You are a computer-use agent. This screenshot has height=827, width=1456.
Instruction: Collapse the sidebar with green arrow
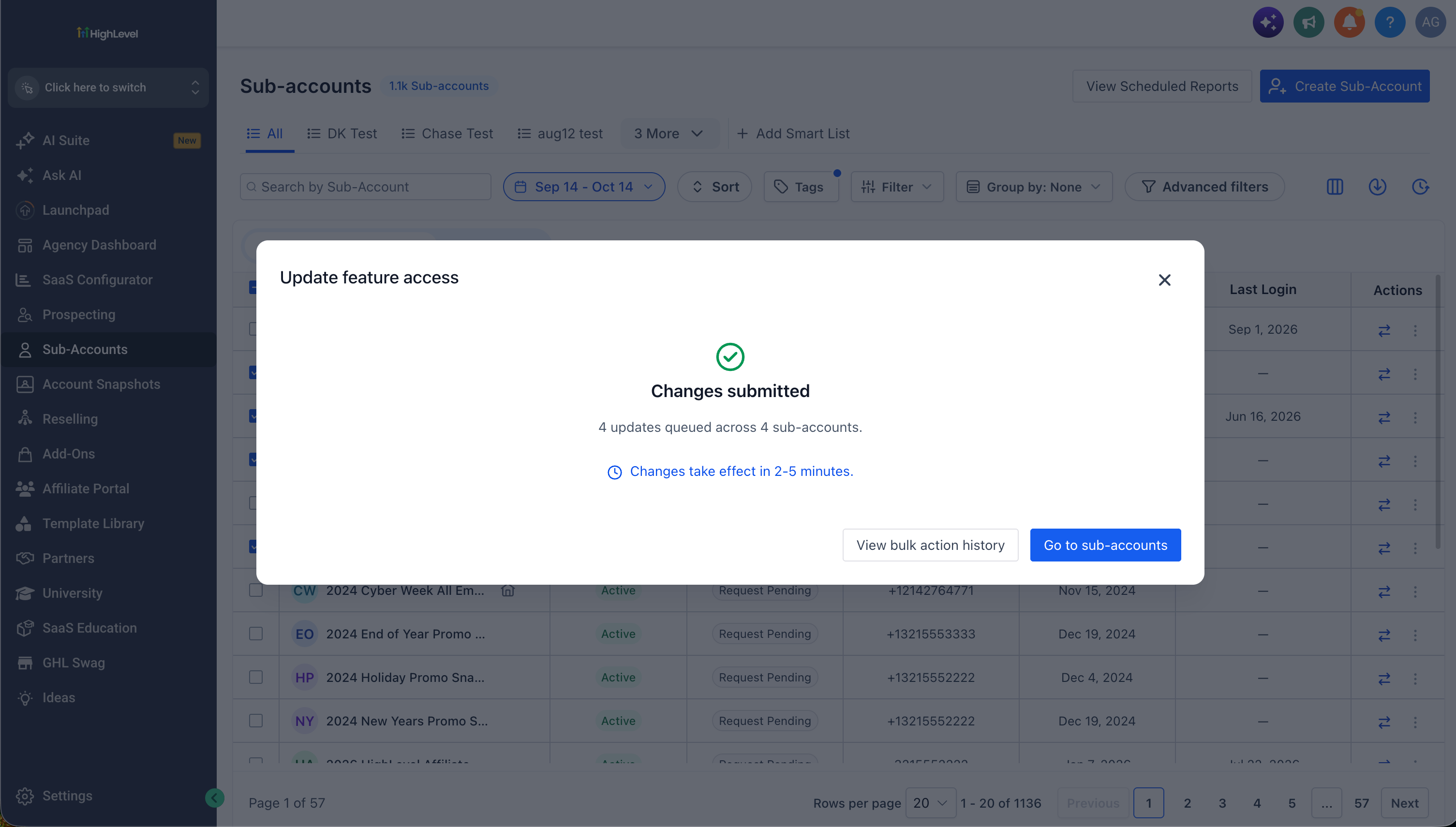[214, 798]
